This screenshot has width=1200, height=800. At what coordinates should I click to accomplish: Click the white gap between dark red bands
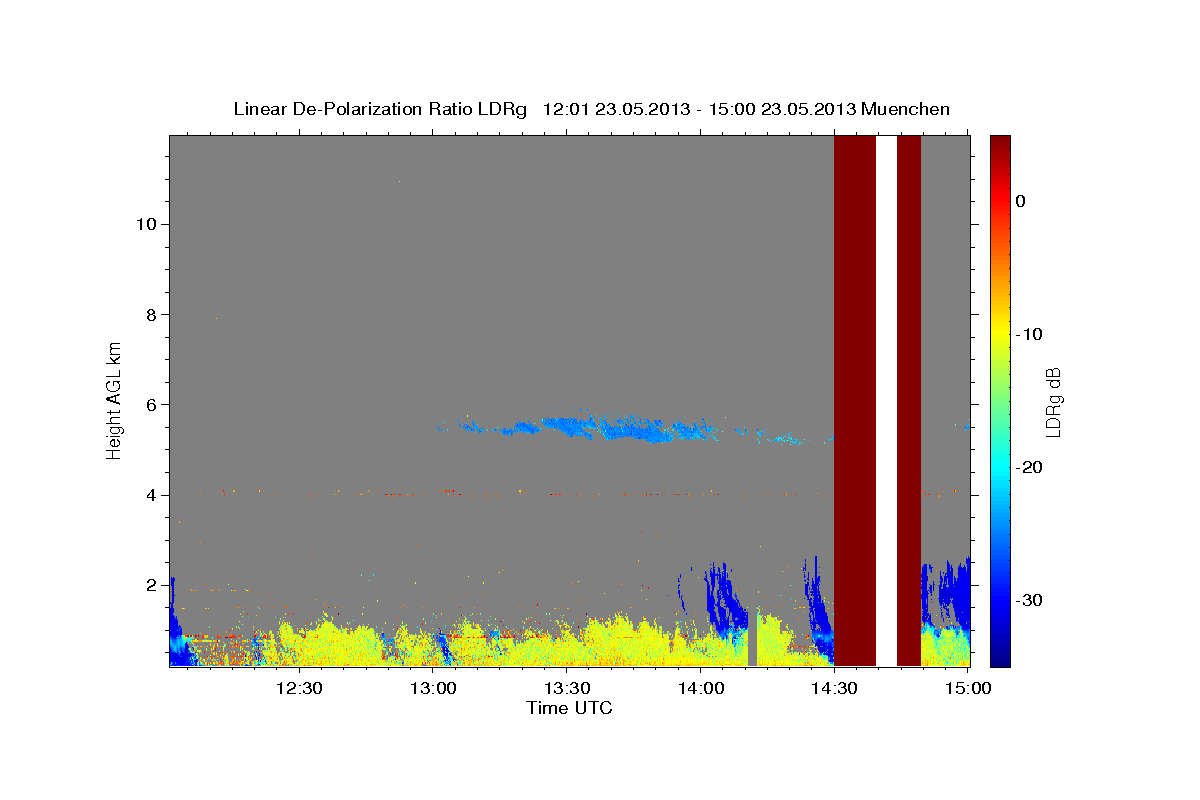tap(886, 400)
